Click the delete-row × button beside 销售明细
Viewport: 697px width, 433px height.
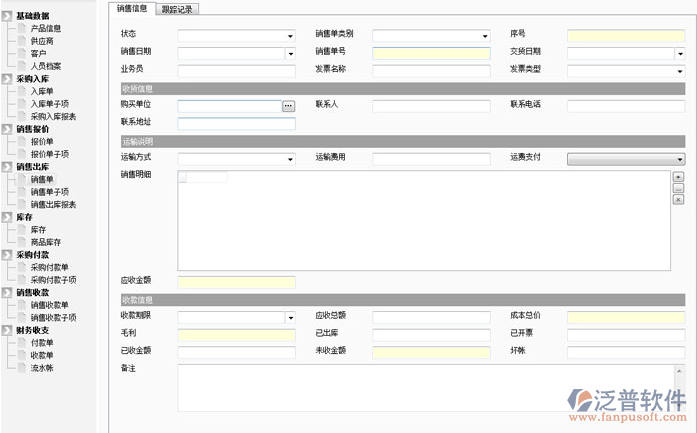678,199
